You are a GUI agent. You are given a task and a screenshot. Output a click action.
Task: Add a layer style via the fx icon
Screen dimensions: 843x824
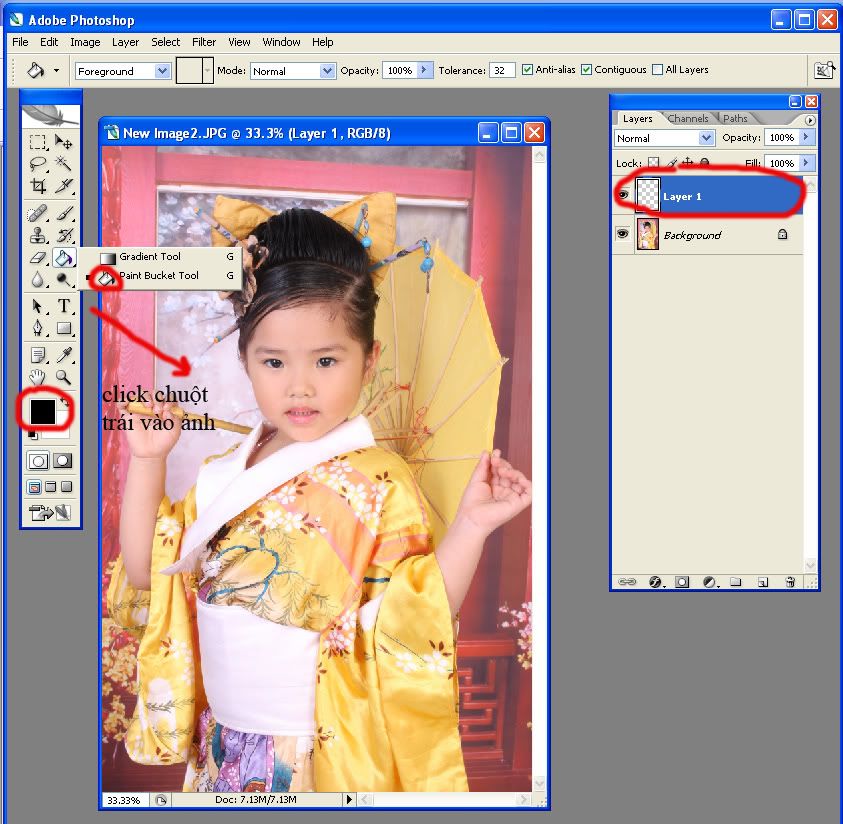[x=656, y=581]
